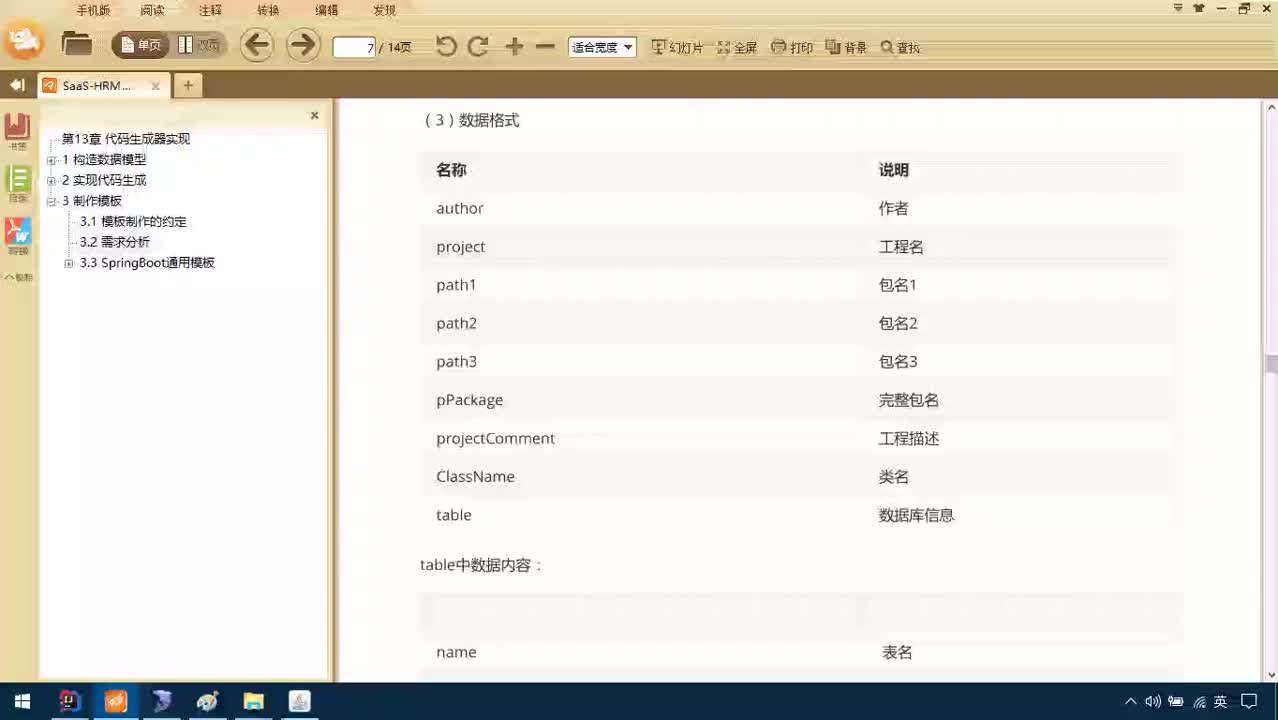Select outline item 3 制作模板
The height and width of the screenshot is (720, 1278).
92,201
